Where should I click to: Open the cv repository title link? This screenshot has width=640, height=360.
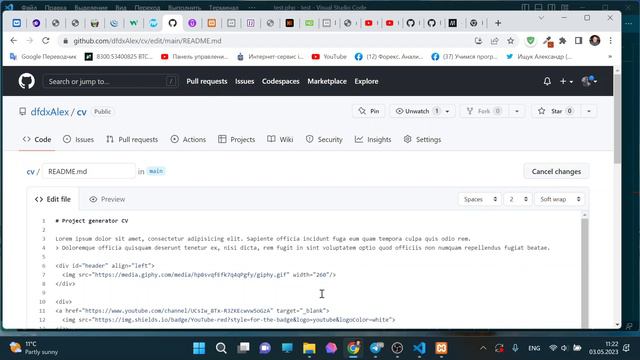coord(82,112)
